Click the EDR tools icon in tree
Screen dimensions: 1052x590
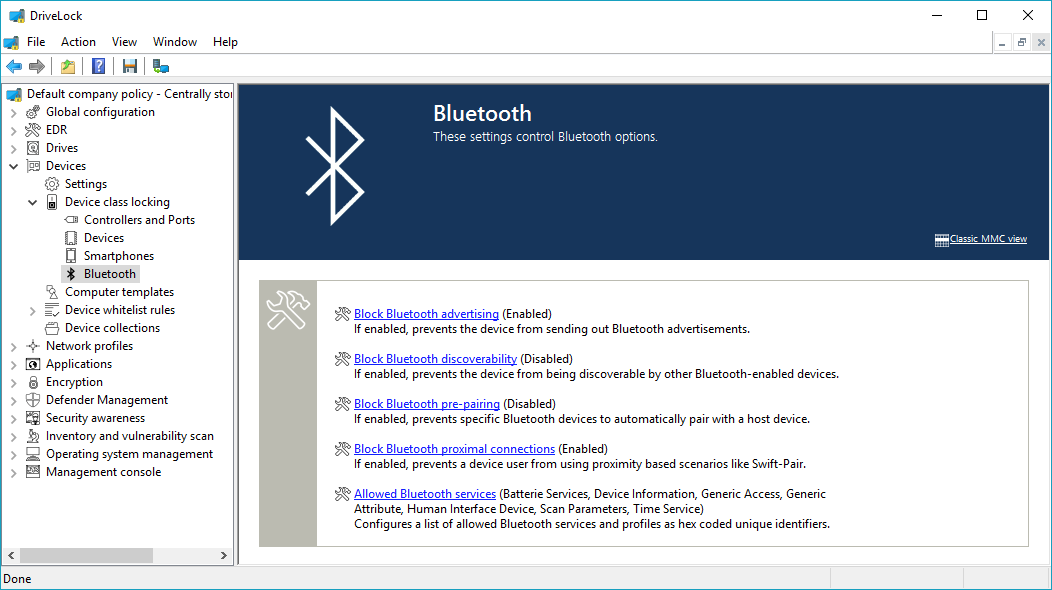[x=33, y=130]
